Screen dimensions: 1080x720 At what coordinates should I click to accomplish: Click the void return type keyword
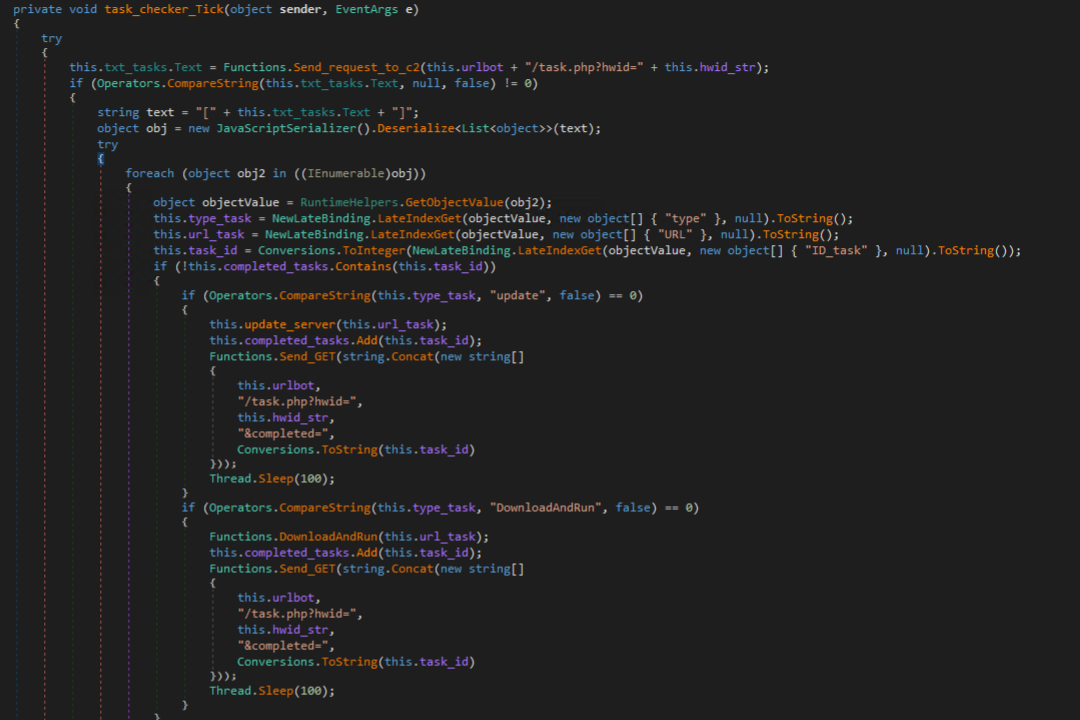click(x=83, y=10)
